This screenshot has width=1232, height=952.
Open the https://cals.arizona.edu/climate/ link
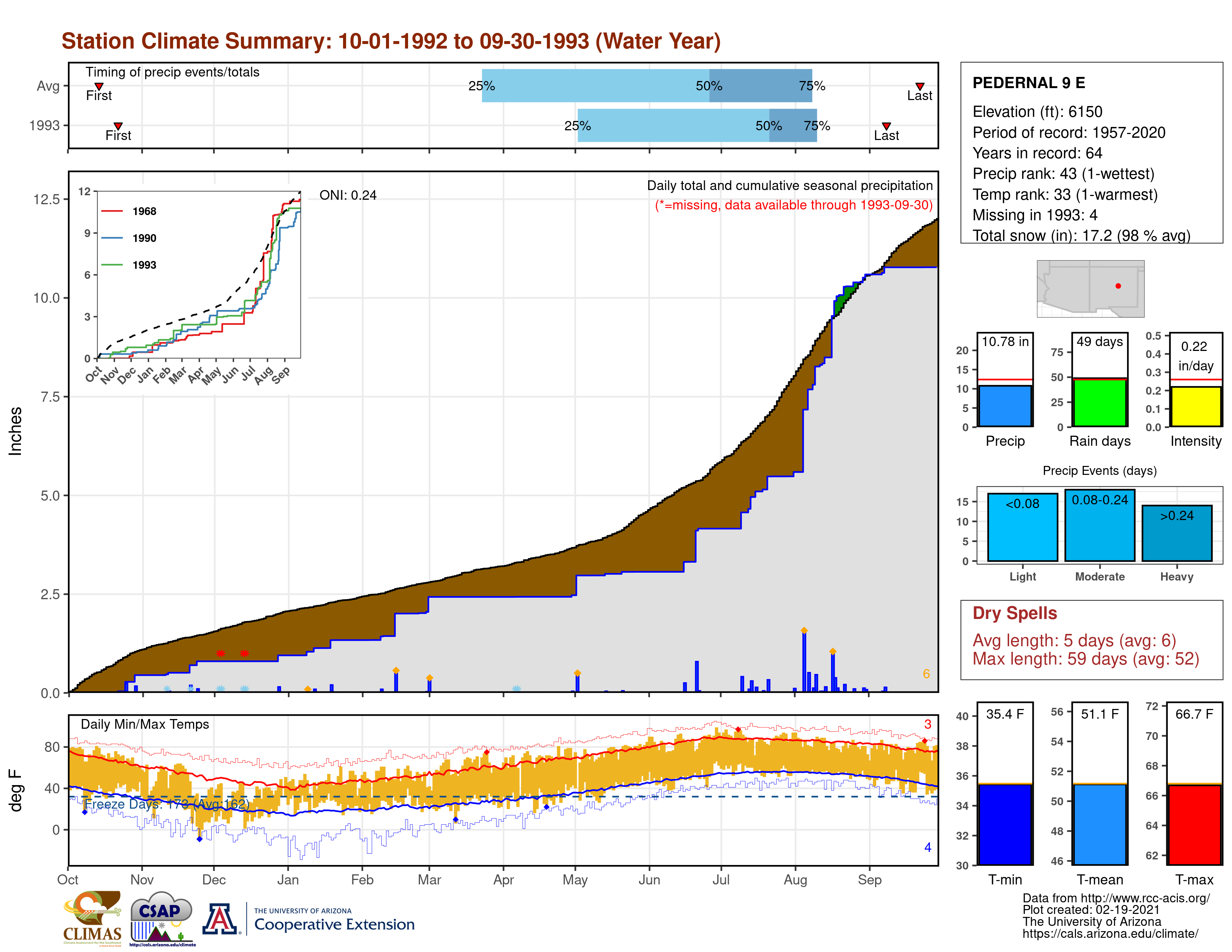click(1110, 933)
